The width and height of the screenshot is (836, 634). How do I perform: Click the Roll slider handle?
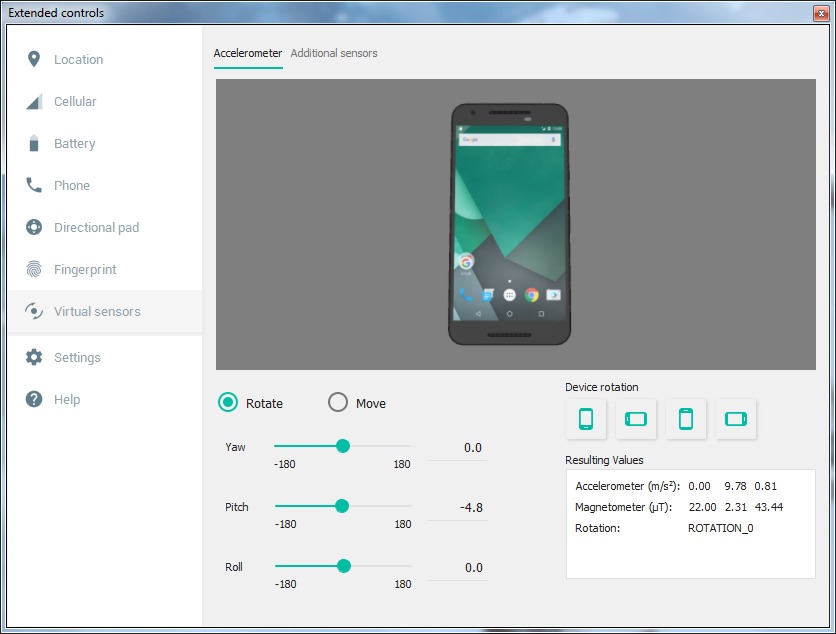tap(344, 566)
